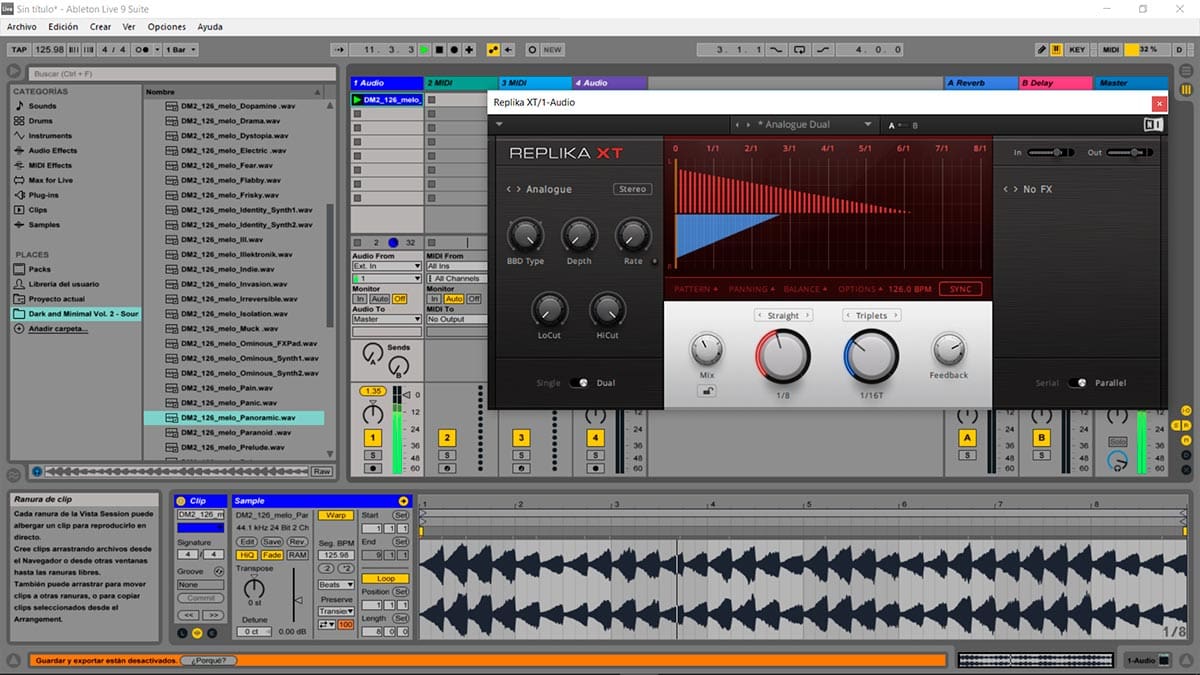1200x675 pixels.
Task: Open the Archivo menu
Action: click(x=22, y=27)
